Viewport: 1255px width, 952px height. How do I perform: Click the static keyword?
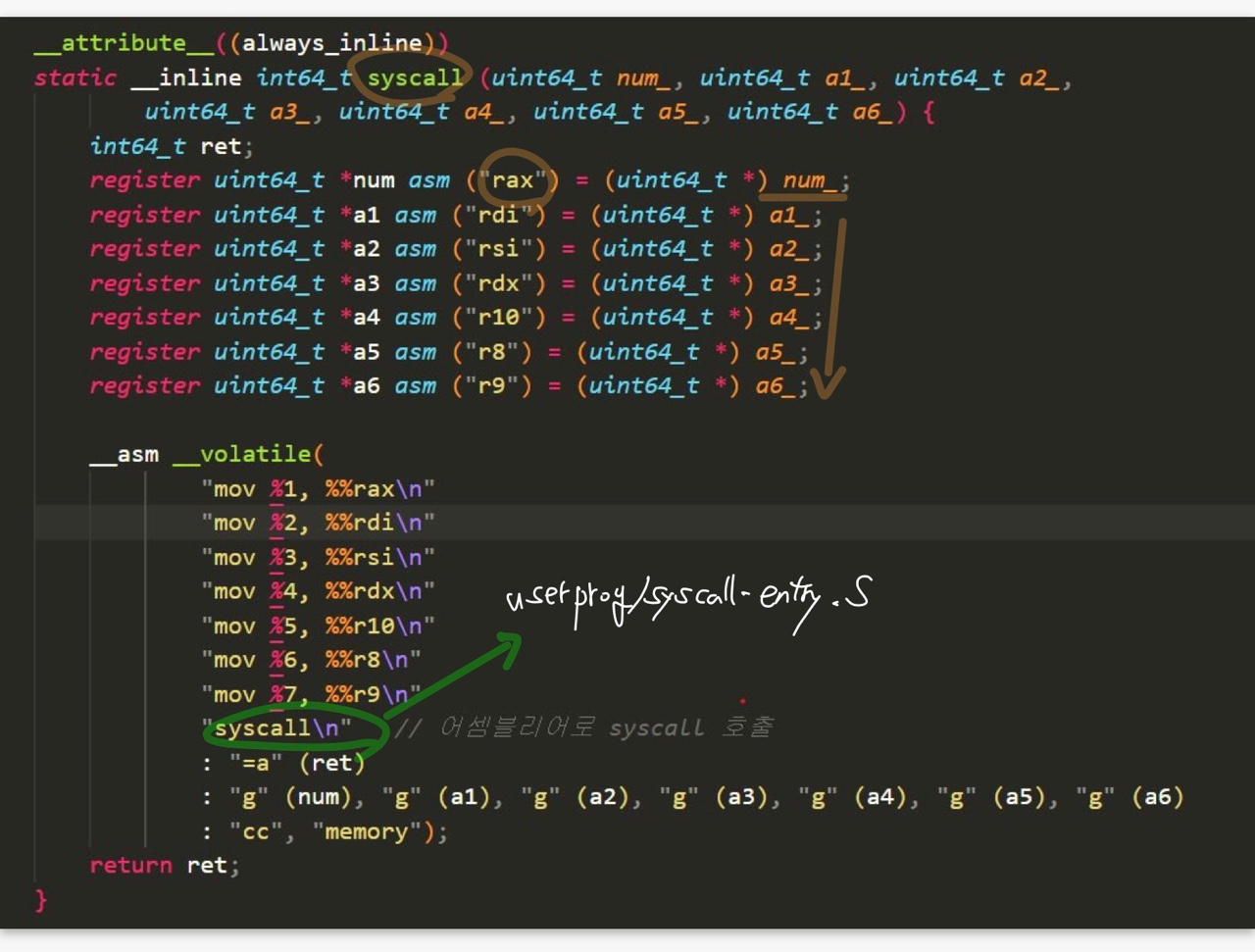75,77
